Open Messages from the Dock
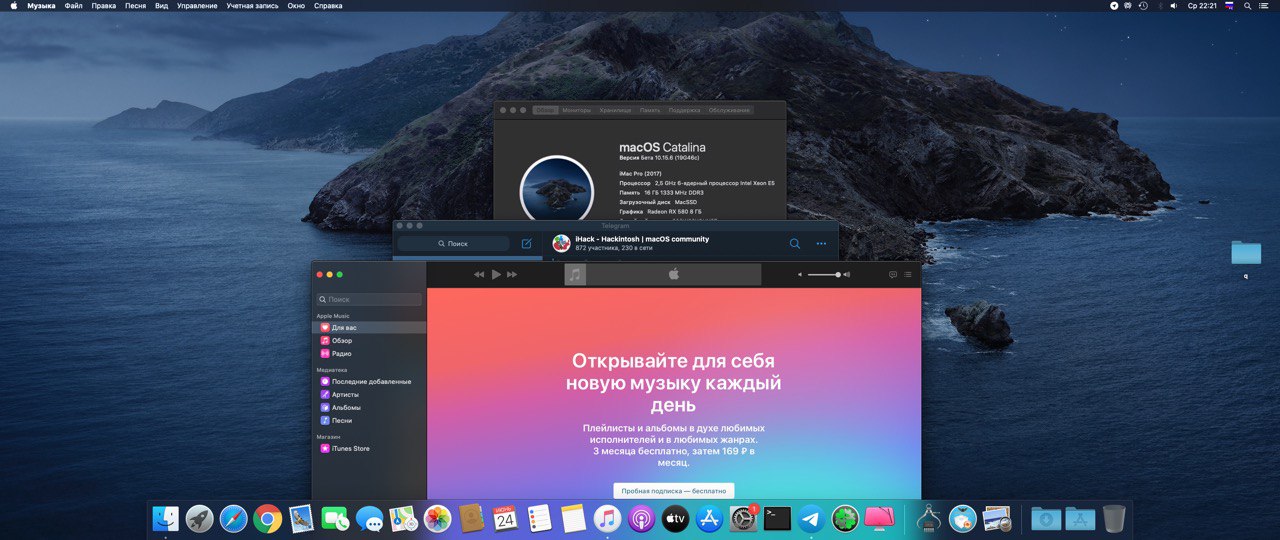Viewport: 1280px width, 540px height. [x=370, y=518]
